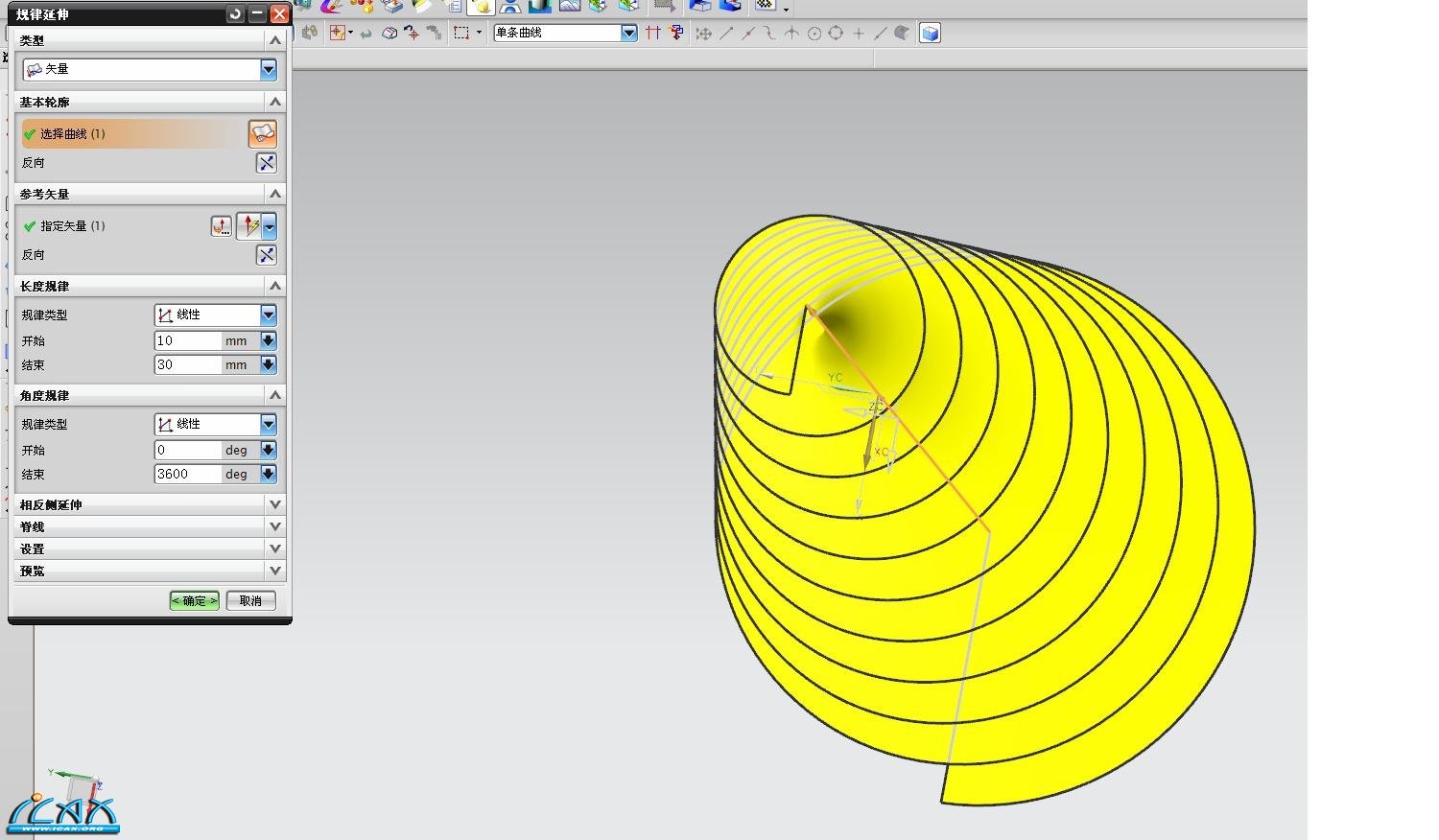Collapse the 长度规律 section
The width and height of the screenshot is (1439, 840).
coord(274,286)
